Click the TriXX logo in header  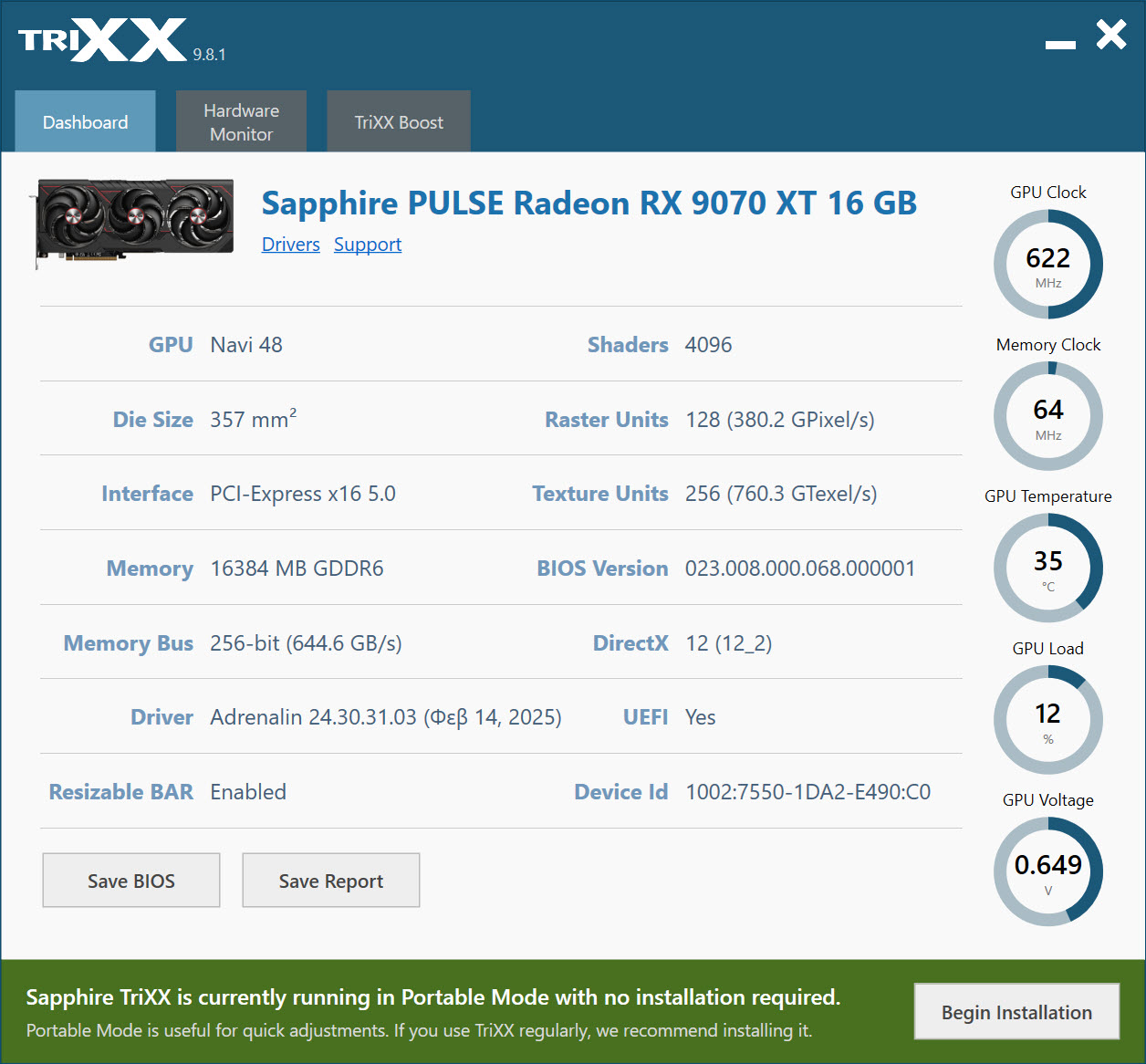pyautogui.click(x=102, y=40)
